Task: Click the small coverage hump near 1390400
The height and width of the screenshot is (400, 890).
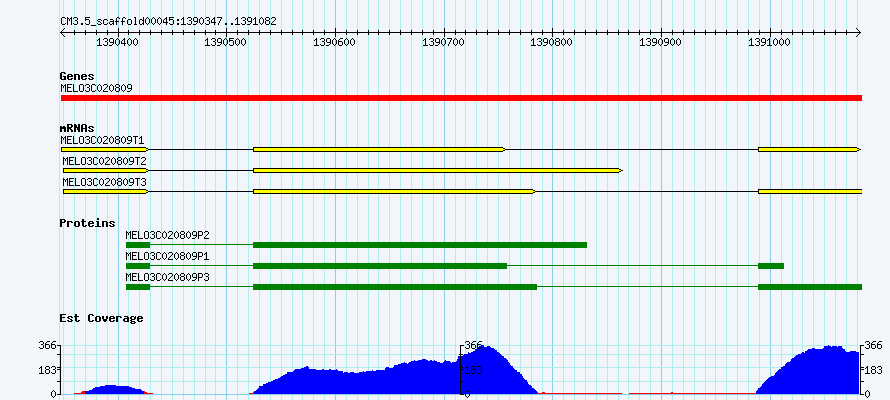Action: [112, 389]
